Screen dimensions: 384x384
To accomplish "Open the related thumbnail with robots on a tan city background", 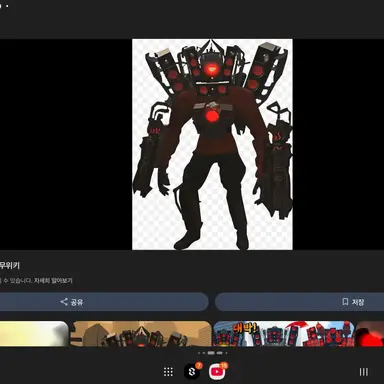I will coord(142,334).
